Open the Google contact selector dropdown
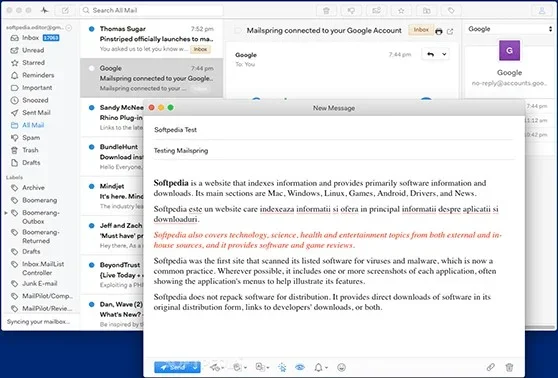Viewport: 558px width, 378px height. click(510, 29)
